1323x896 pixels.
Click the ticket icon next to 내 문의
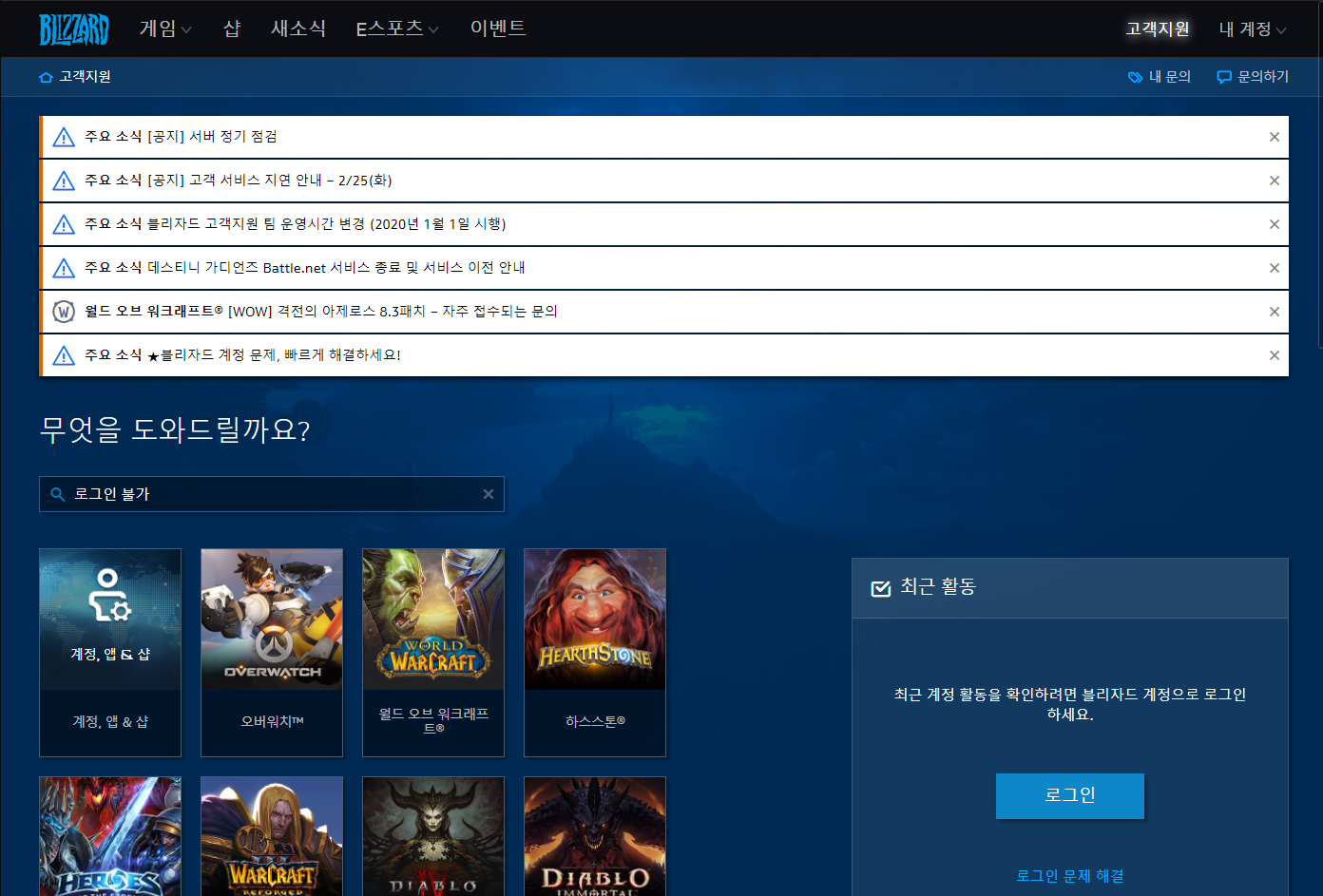1135,77
